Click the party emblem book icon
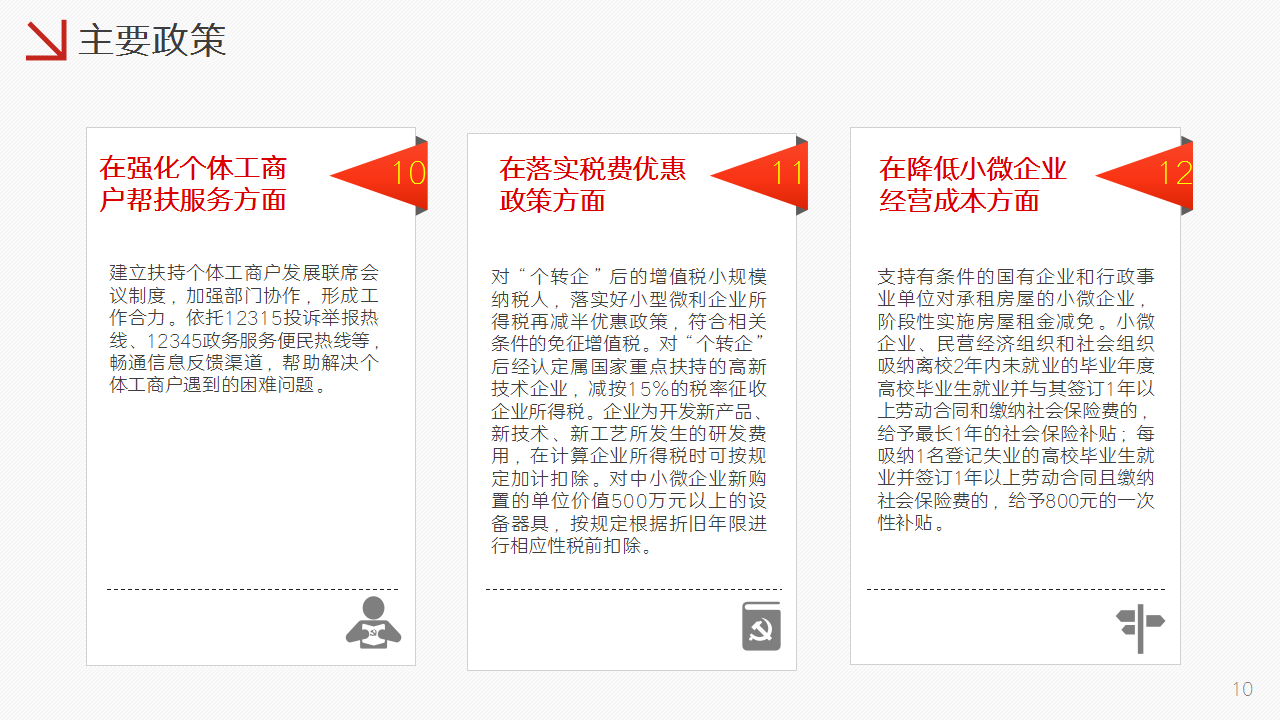The height and width of the screenshot is (720, 1280). [761, 626]
